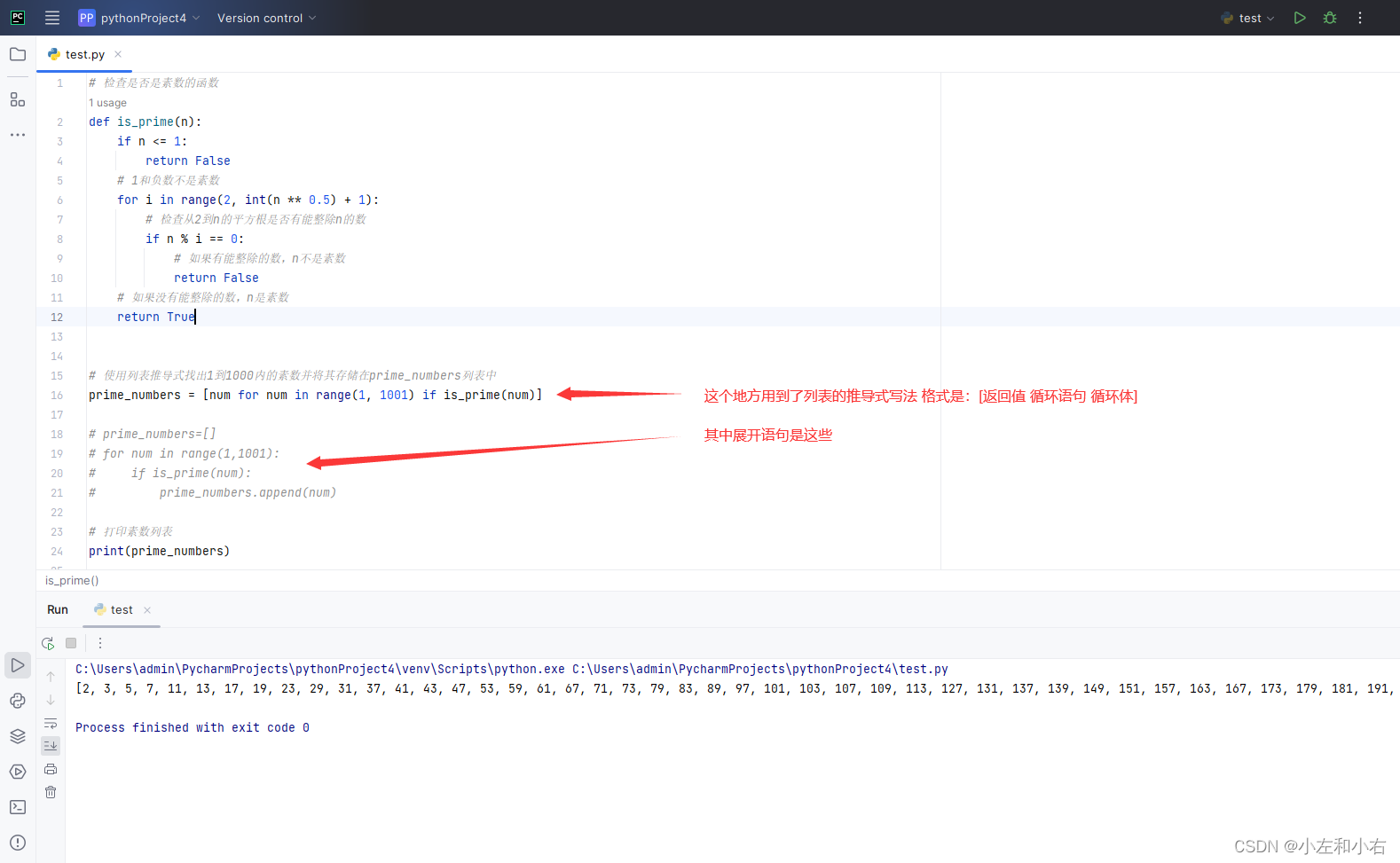1400x863 pixels.
Task: Click the prime numbers output line
Action: pyautogui.click(x=733, y=688)
